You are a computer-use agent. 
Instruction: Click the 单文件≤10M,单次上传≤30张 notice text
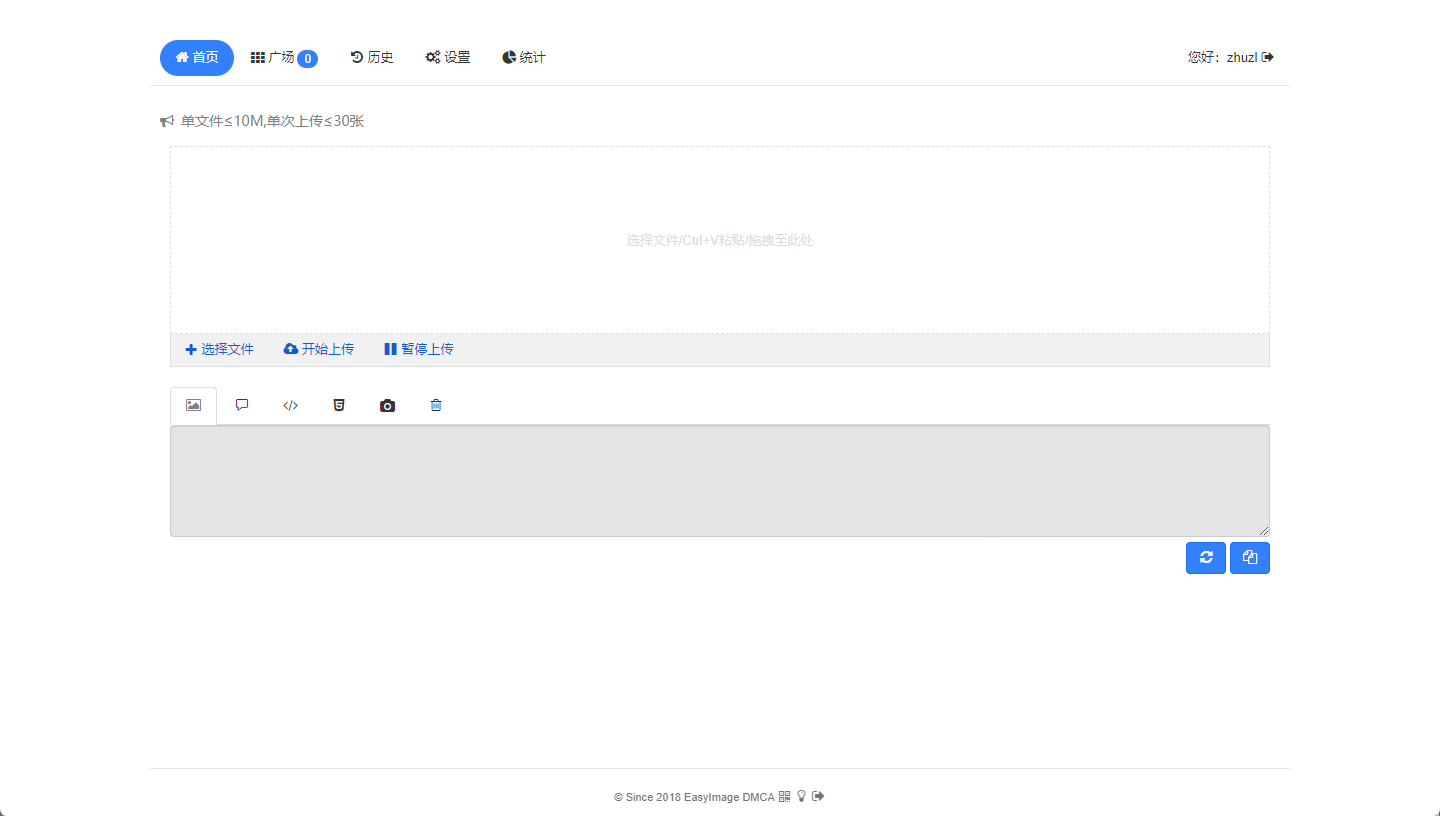tap(272, 121)
